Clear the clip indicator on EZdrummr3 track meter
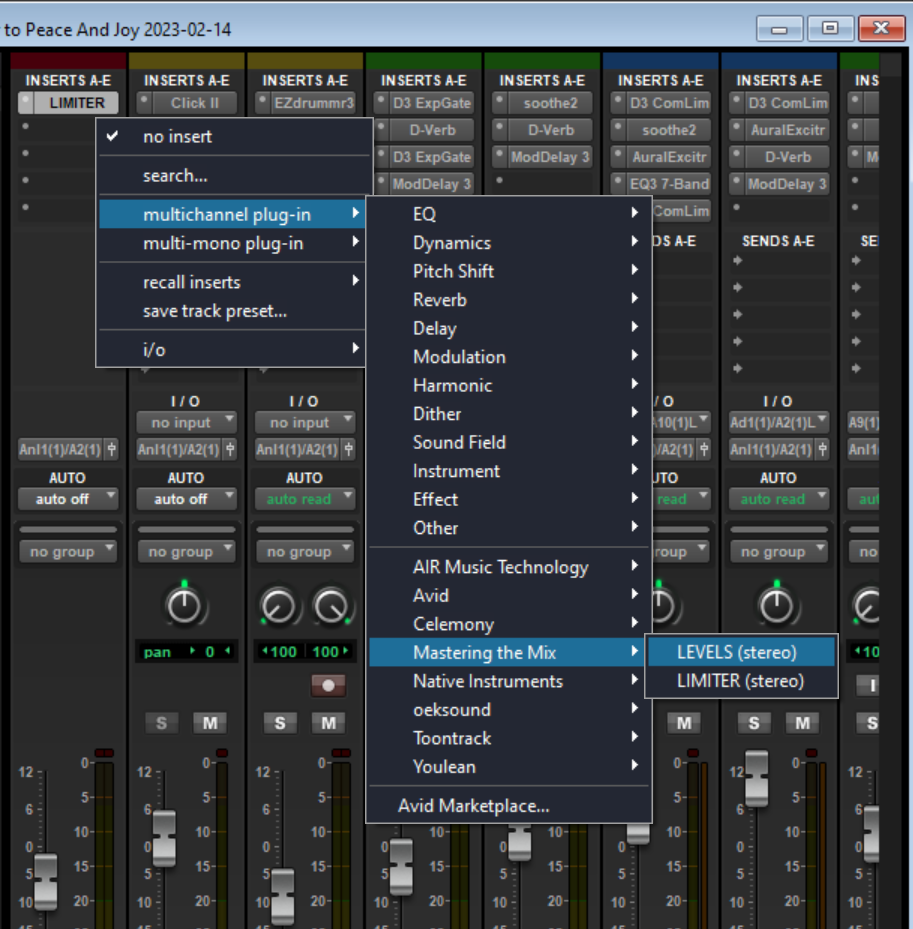Screen dimensions: 913x929 (341, 753)
